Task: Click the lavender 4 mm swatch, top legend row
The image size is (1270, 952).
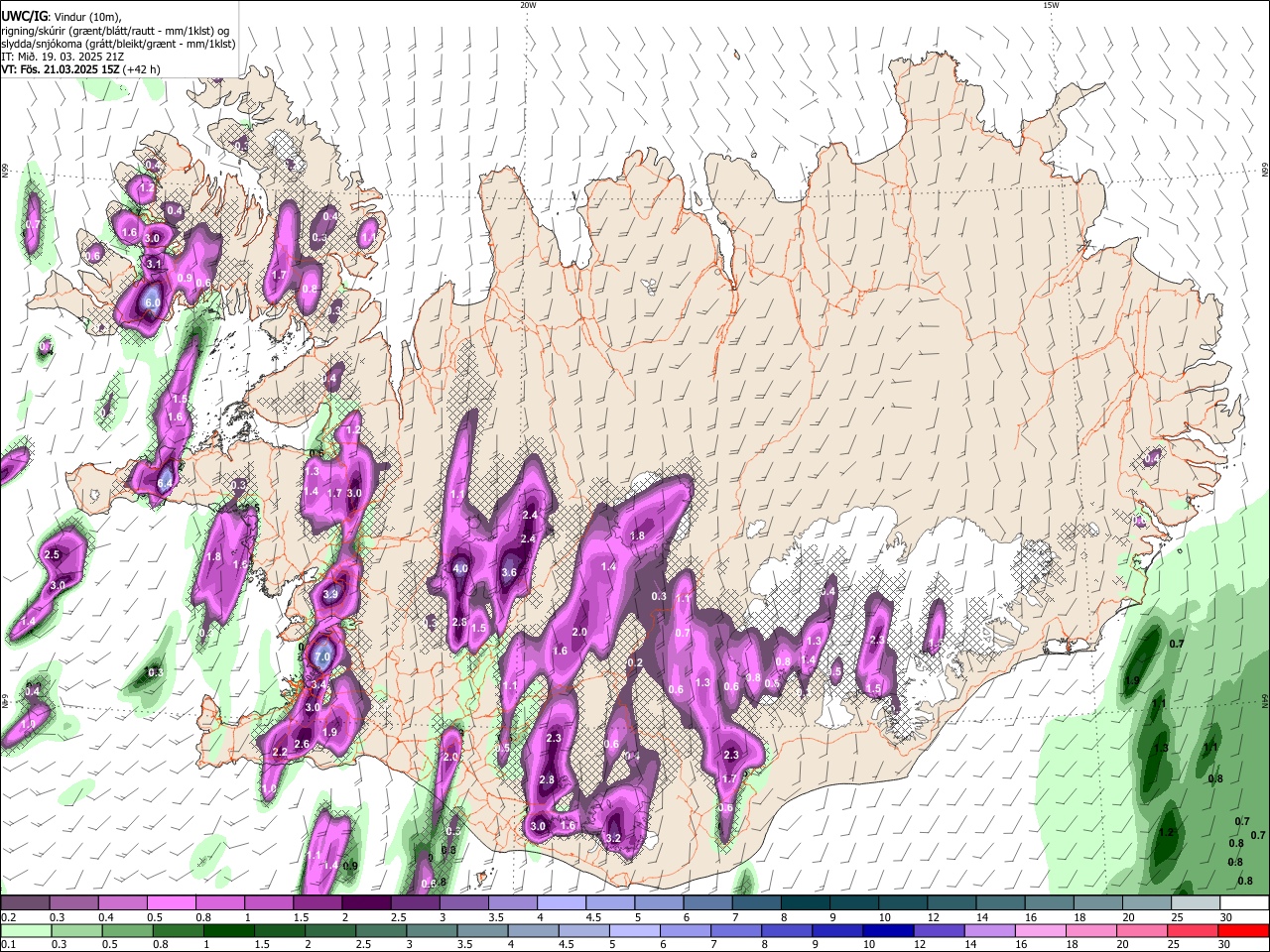Action: 562,903
